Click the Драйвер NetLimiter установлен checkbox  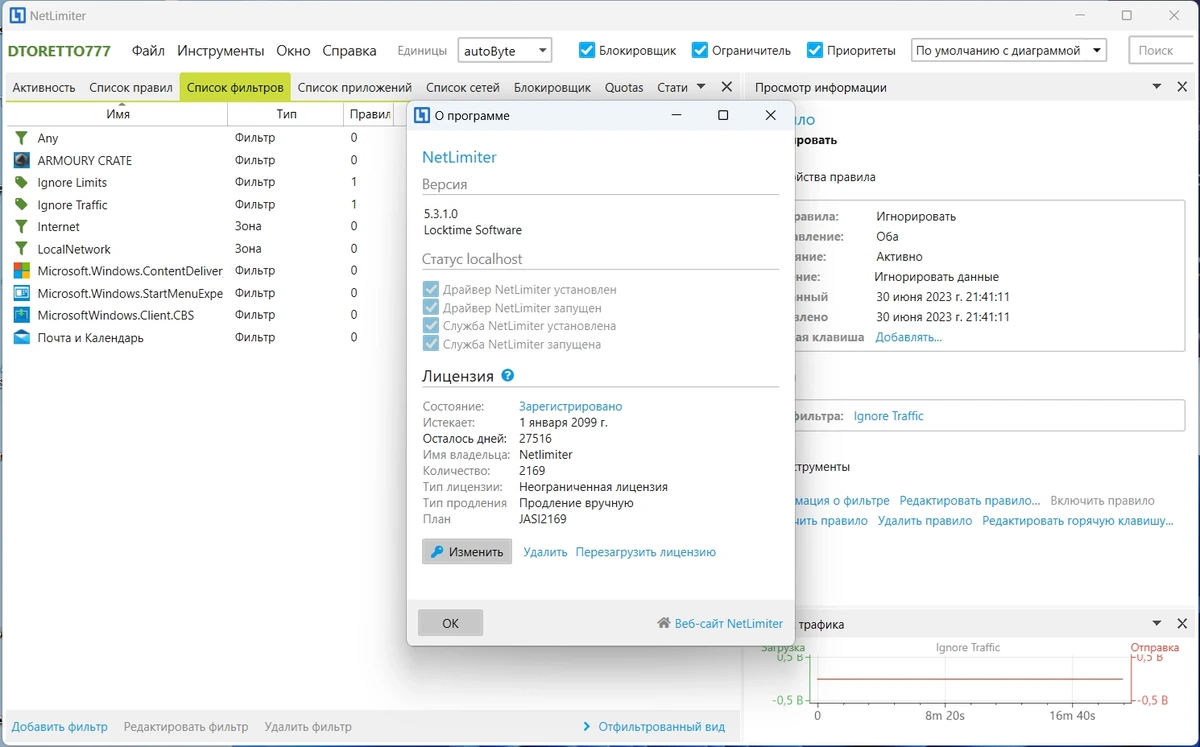pyautogui.click(x=431, y=289)
